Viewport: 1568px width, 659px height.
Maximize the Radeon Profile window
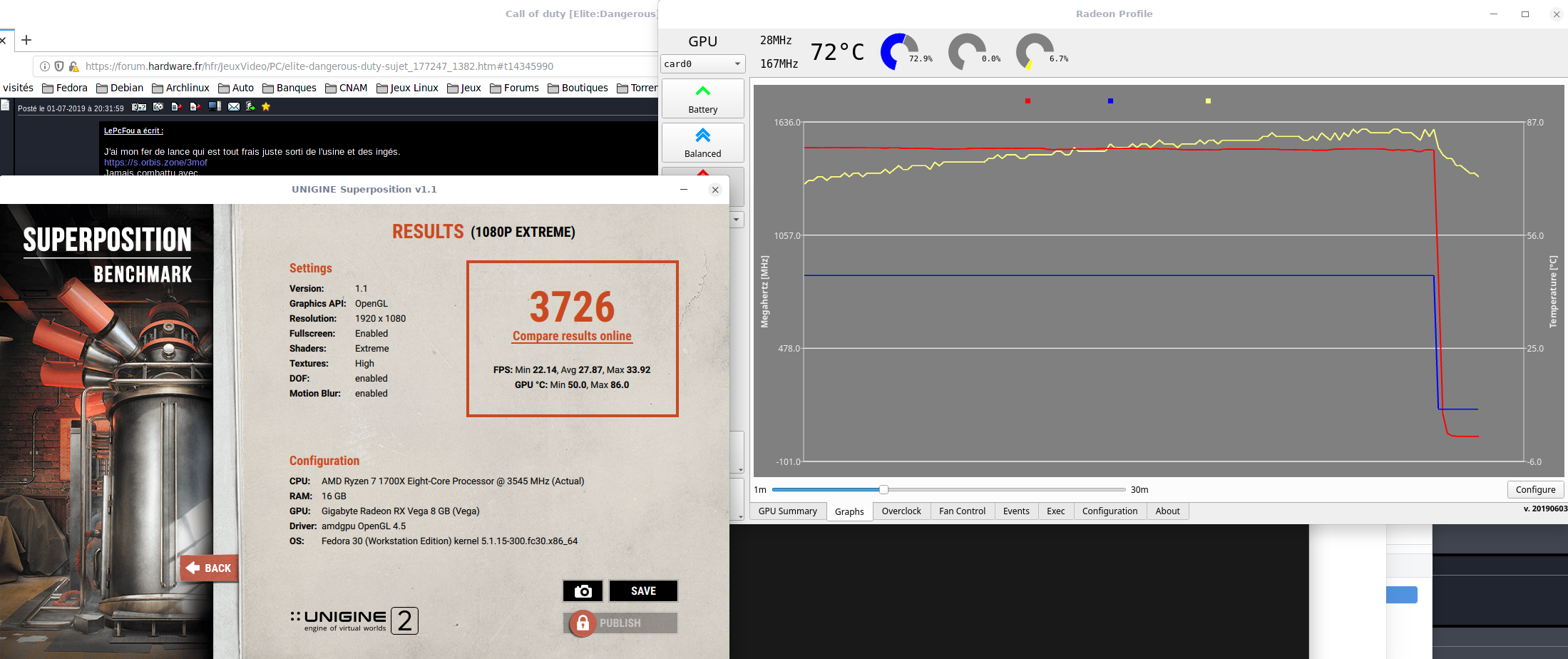click(1525, 14)
